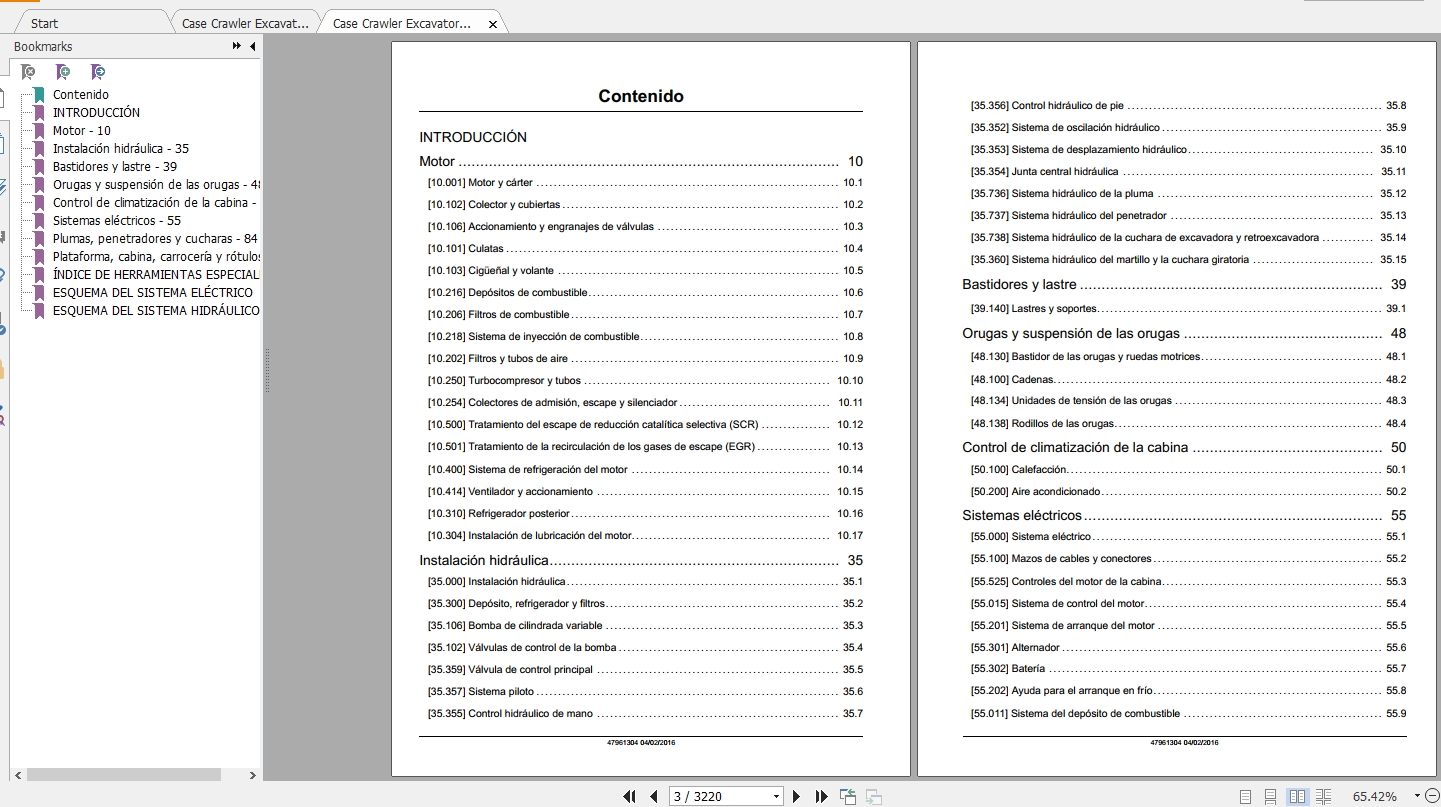Click the [48.100] Cadenas entry
Viewport: 1441px width, 807px height.
tap(1188, 380)
